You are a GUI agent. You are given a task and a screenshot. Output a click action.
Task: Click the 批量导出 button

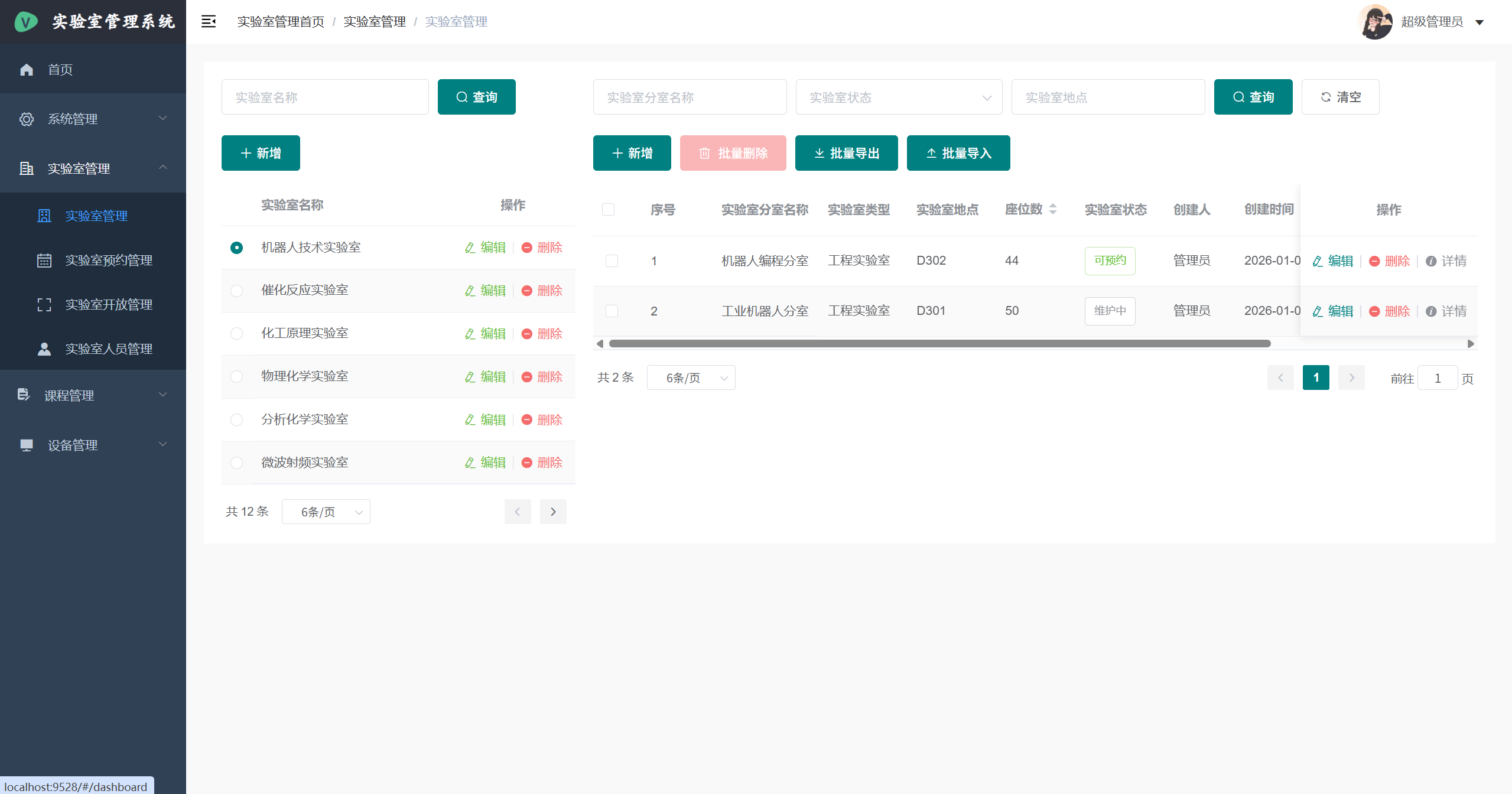(846, 154)
